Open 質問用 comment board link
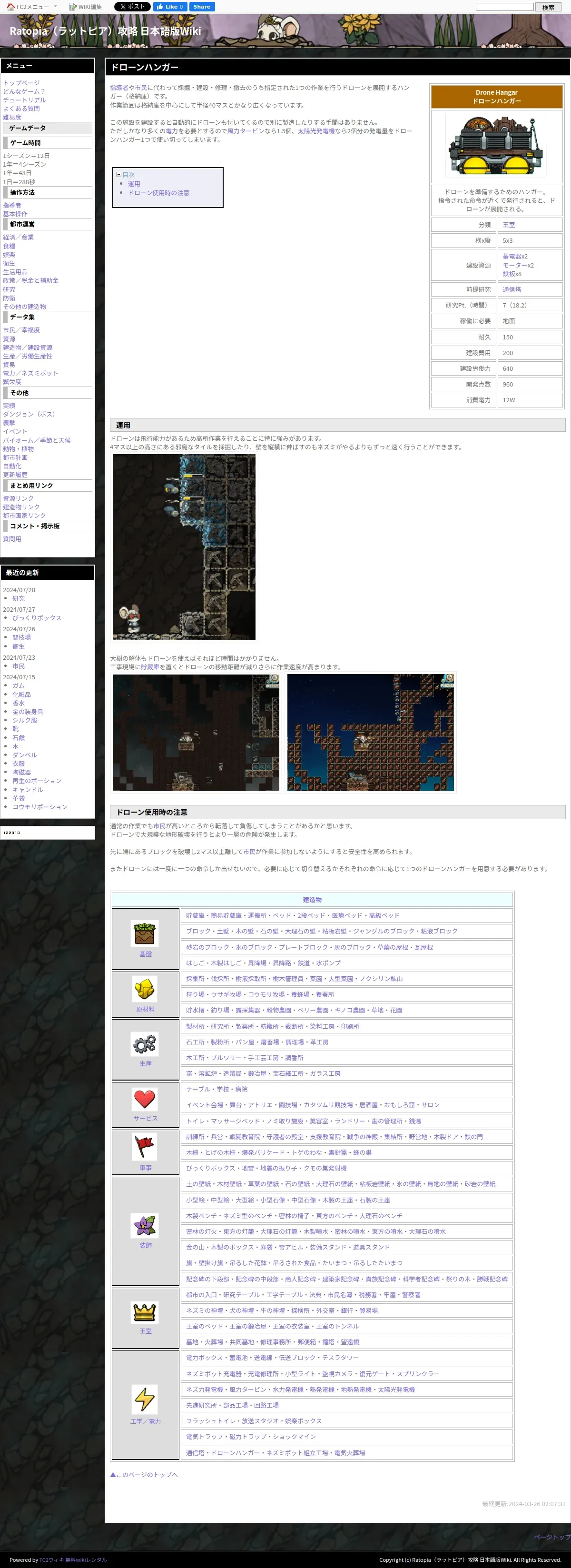This screenshot has height=1568, width=571. click(x=12, y=539)
